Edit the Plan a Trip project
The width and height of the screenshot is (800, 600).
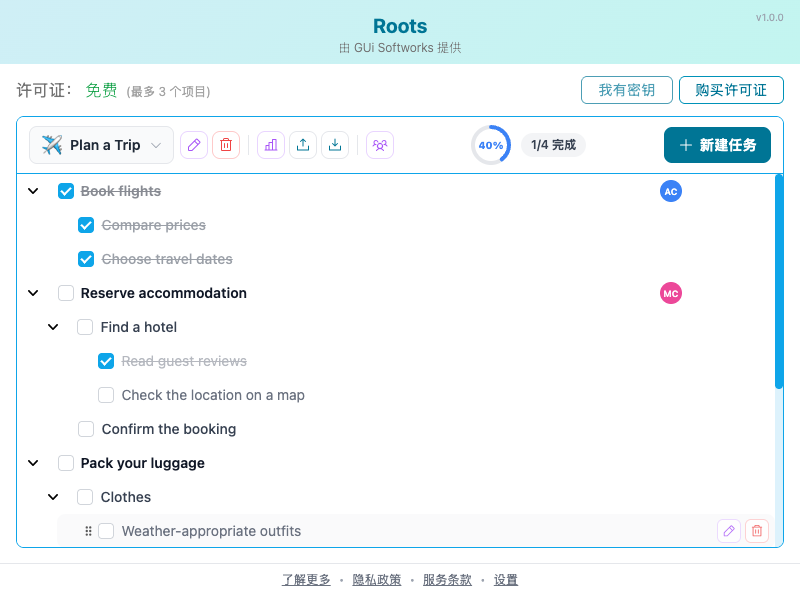click(x=194, y=145)
